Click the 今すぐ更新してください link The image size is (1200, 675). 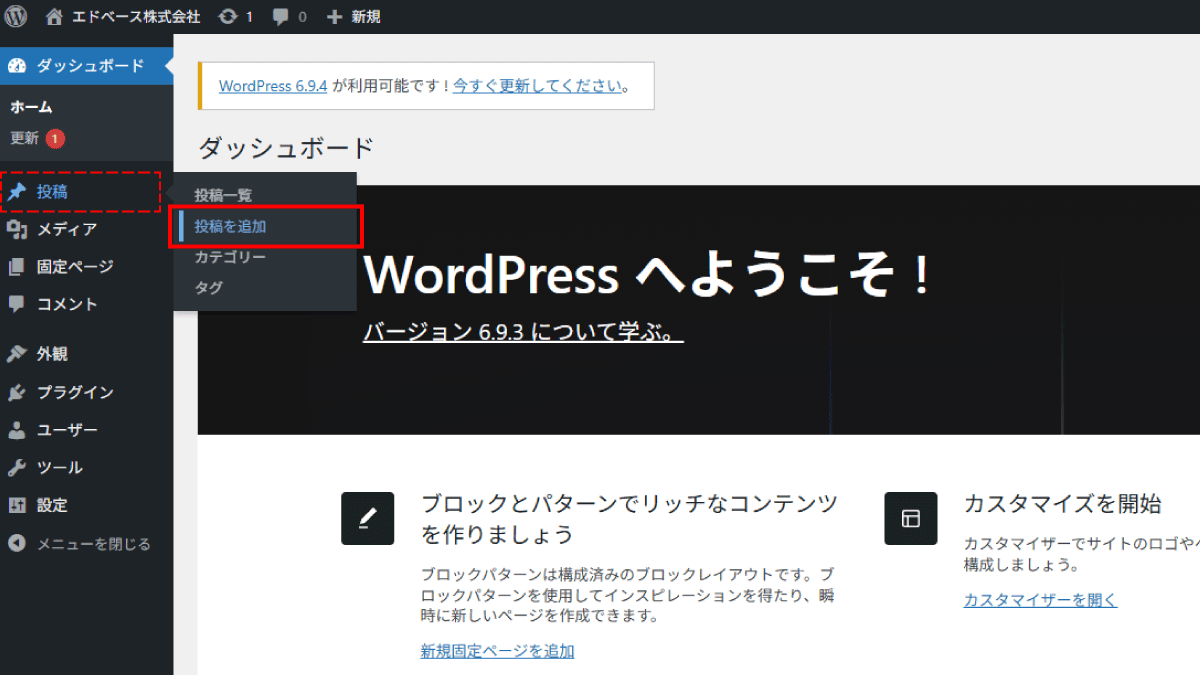pyautogui.click(x=538, y=86)
